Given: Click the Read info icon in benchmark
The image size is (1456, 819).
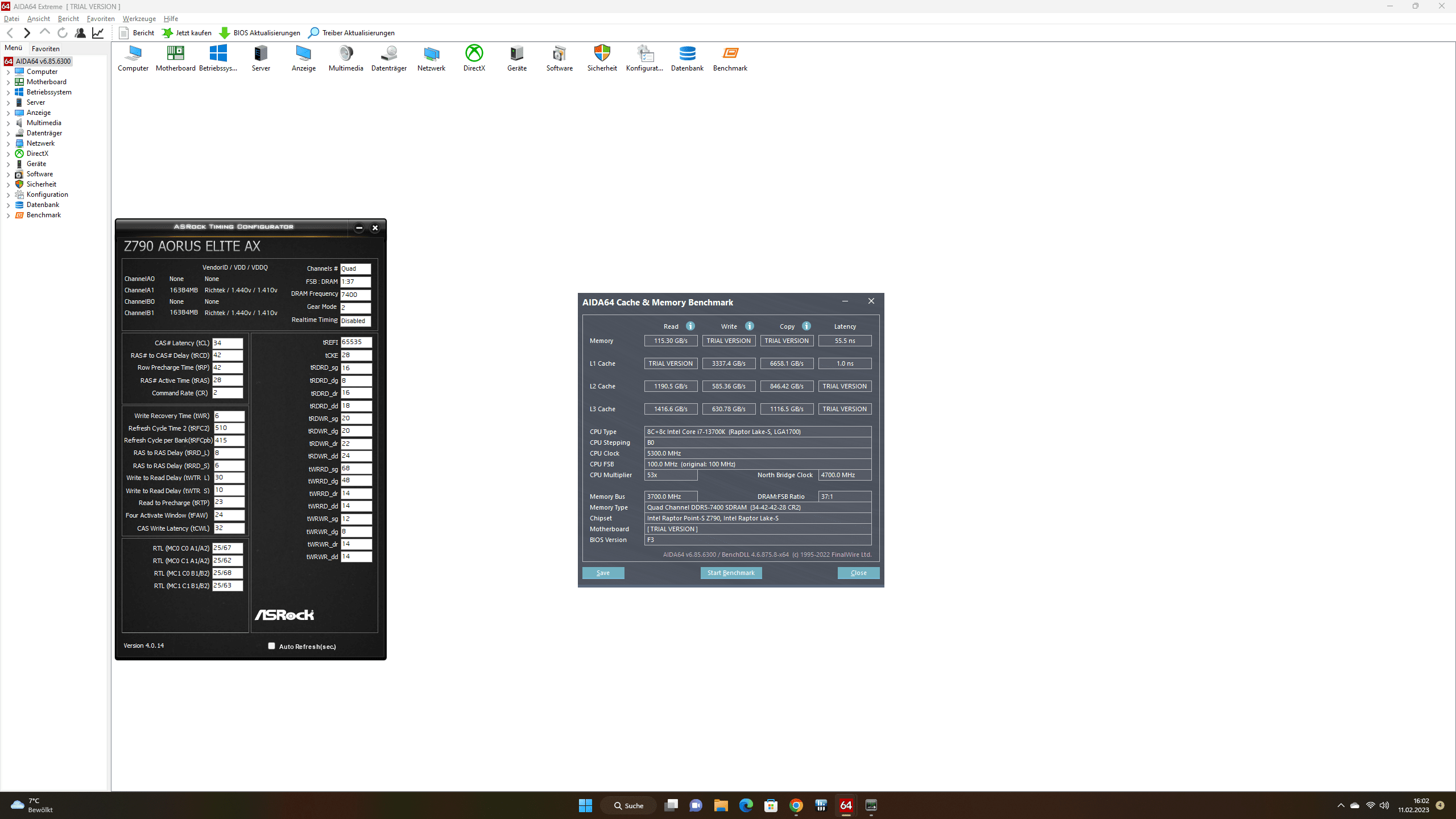Looking at the screenshot, I should coord(690,326).
